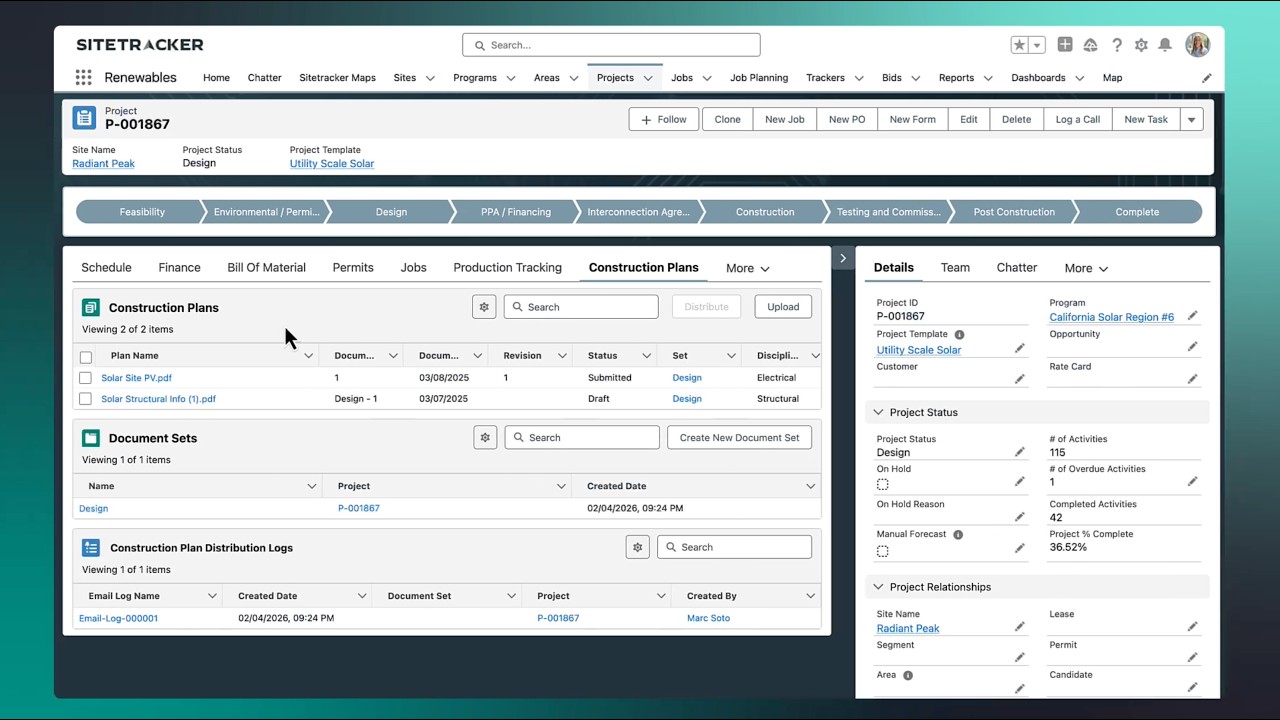
Task: Click the Construction Plans search box
Action: 581,307
